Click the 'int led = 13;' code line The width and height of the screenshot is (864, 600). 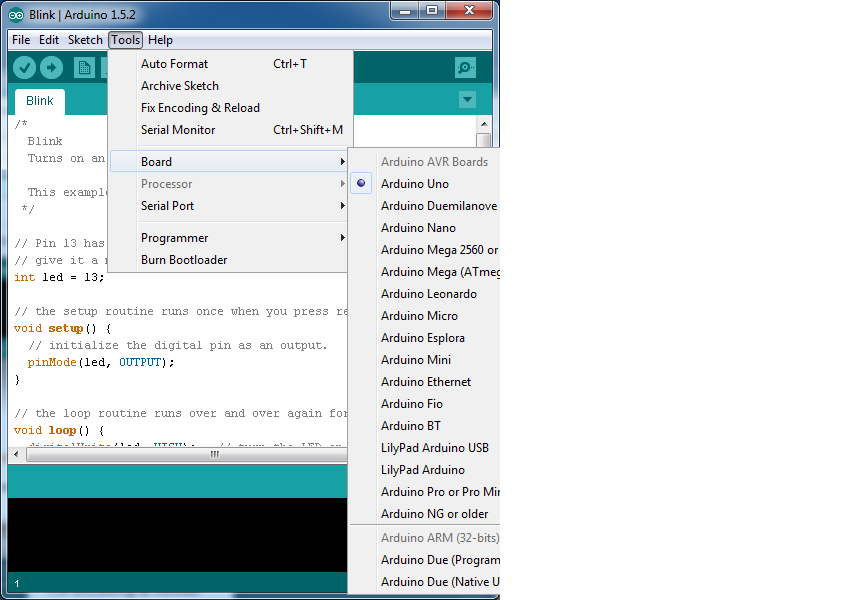click(60, 277)
